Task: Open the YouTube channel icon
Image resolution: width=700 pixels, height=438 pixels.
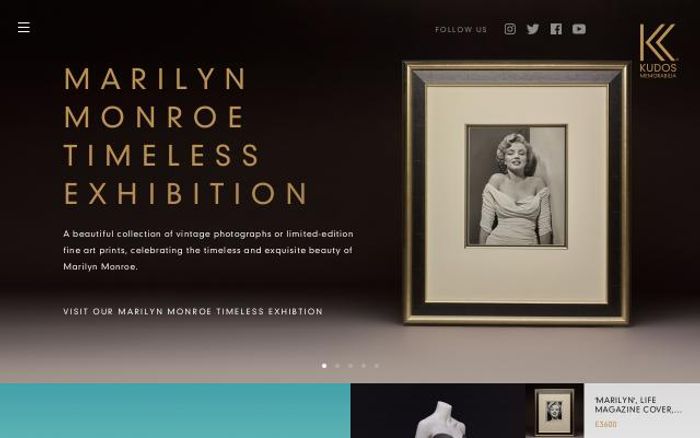Action: click(579, 29)
